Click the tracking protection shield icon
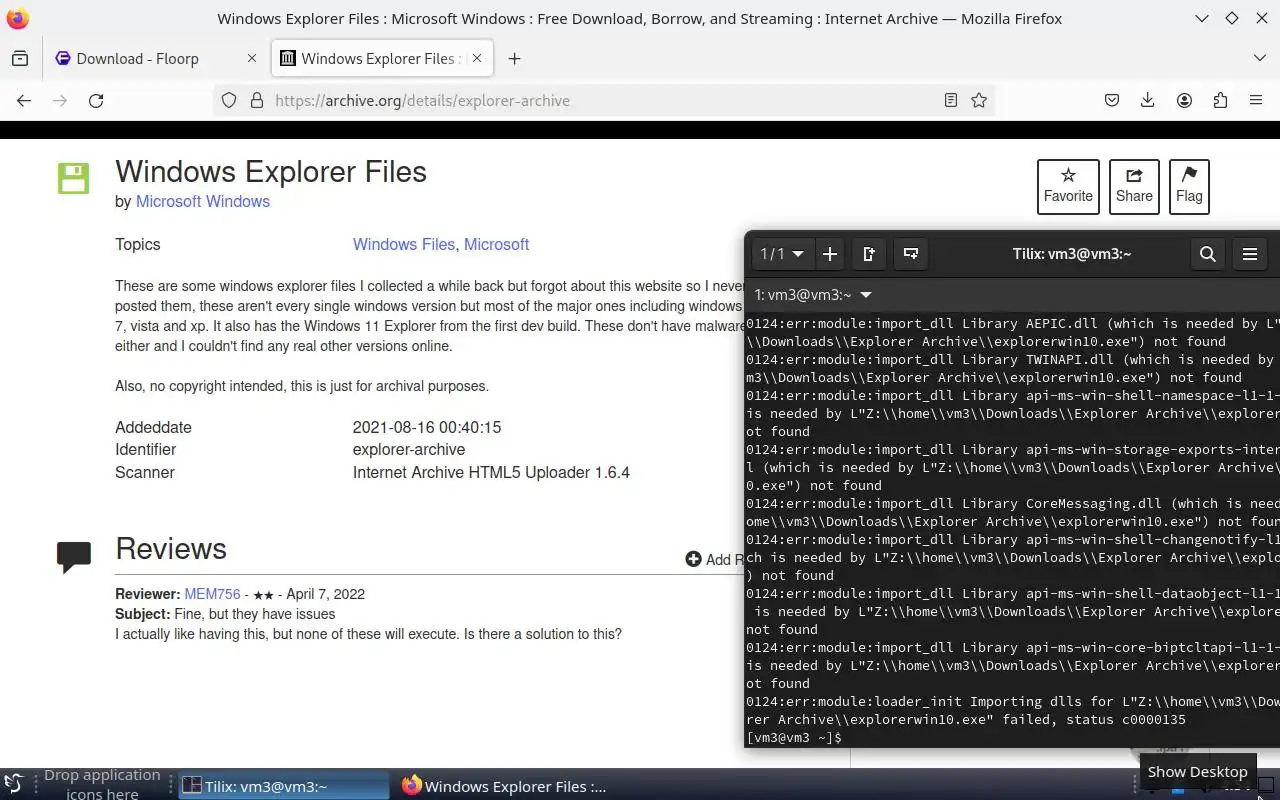 (229, 100)
